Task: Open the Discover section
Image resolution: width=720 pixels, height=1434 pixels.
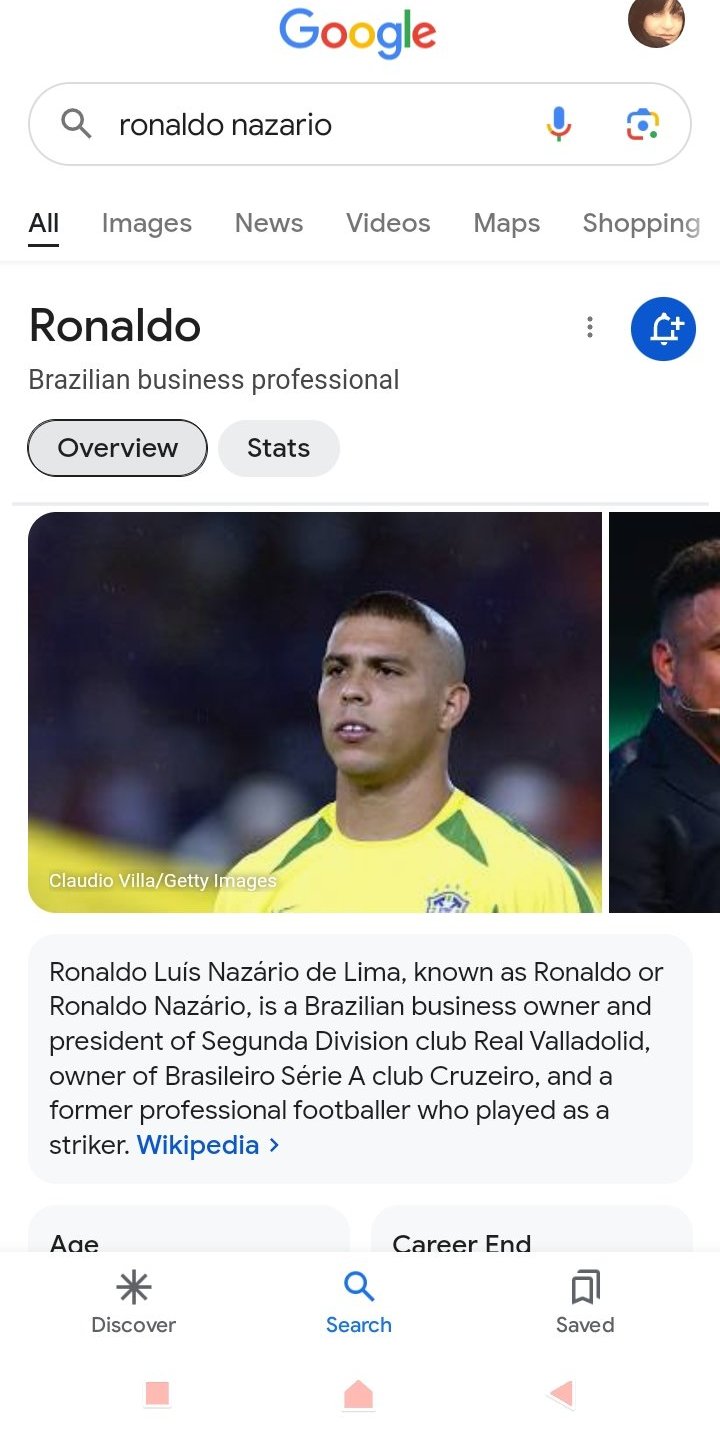Action: click(x=133, y=1302)
